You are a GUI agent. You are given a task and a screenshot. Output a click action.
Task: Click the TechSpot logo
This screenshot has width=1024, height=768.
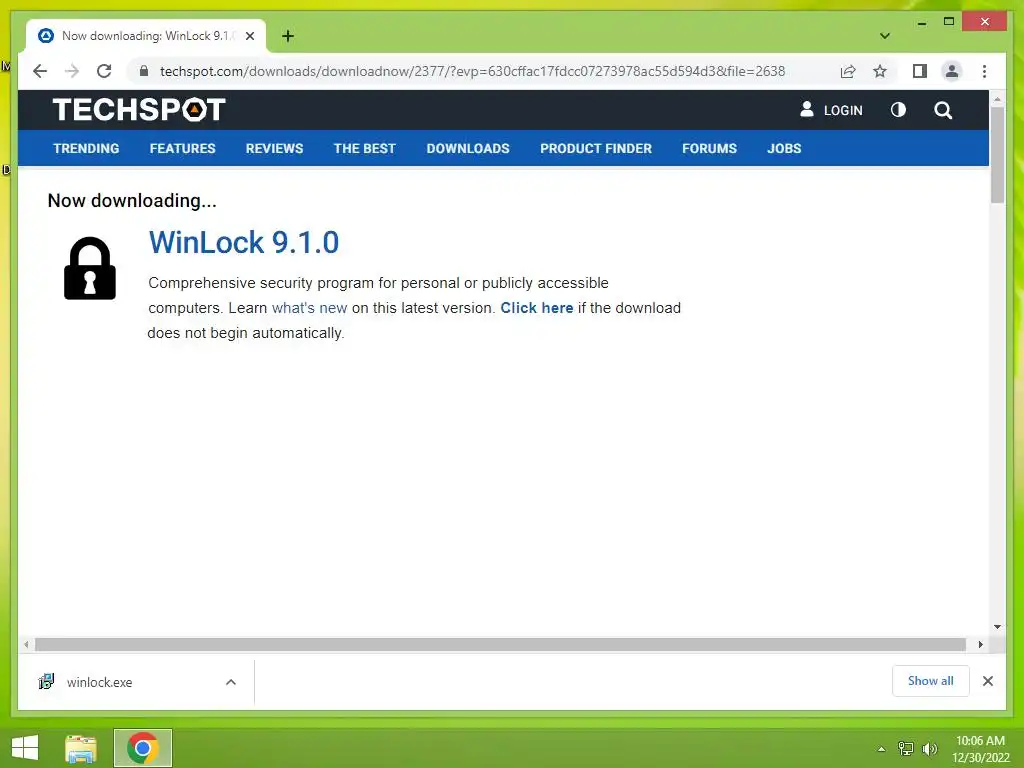point(139,110)
